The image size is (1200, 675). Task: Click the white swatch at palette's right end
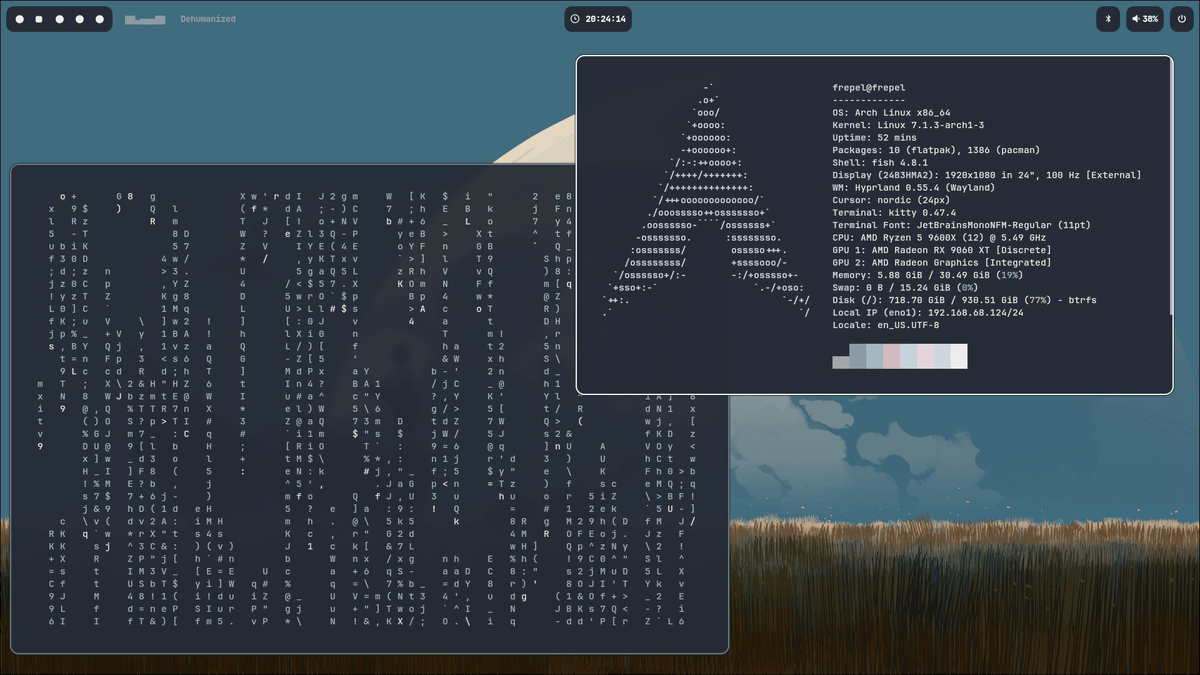pos(959,357)
